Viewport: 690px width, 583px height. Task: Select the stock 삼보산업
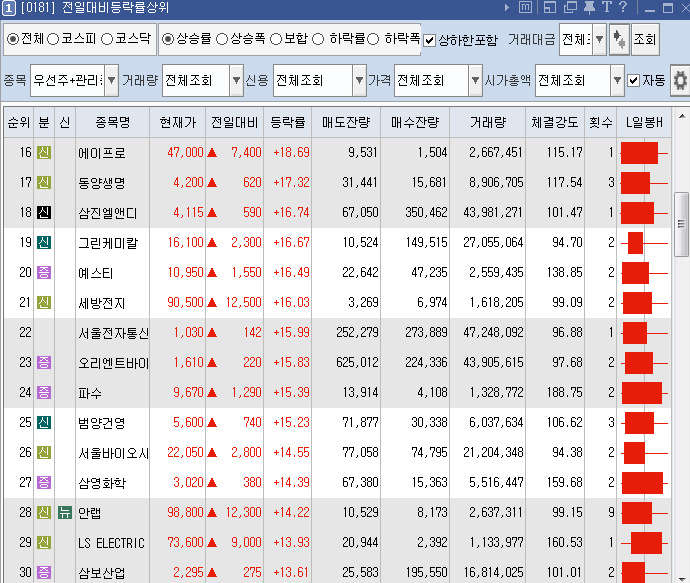pyautogui.click(x=102, y=573)
